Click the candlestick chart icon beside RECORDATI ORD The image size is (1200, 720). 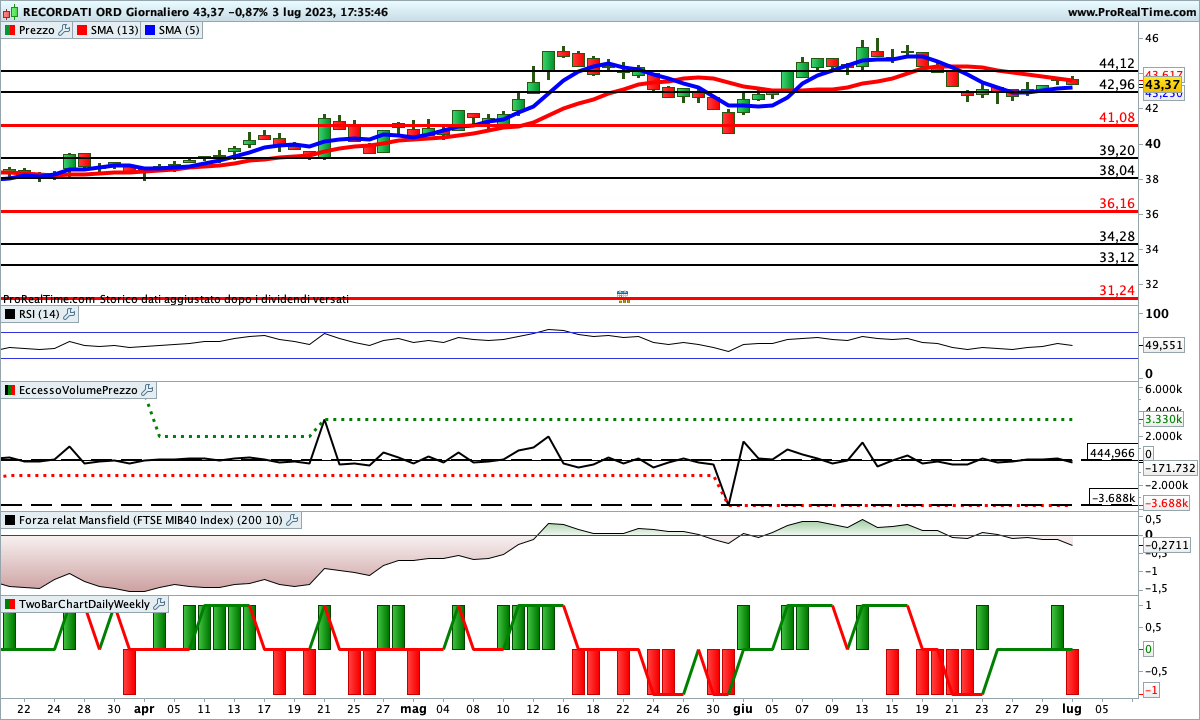[10, 12]
